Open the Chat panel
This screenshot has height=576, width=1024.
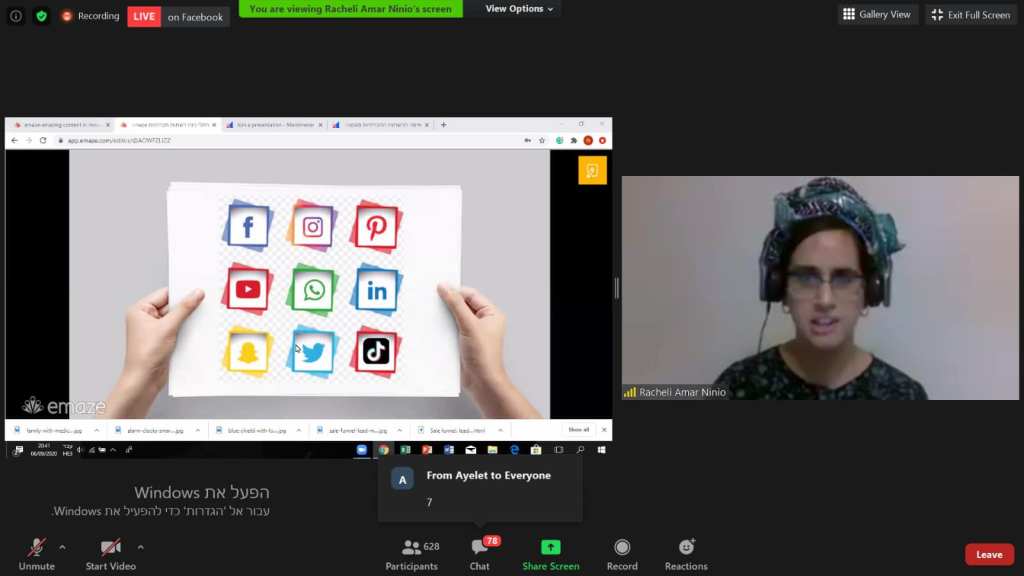(480, 554)
